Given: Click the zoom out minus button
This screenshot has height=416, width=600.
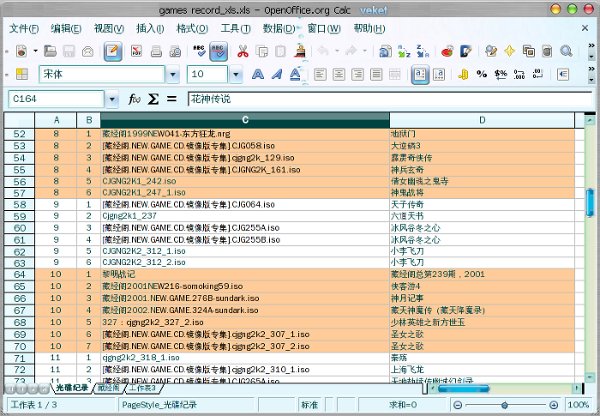Looking at the screenshot, I should (458, 405).
